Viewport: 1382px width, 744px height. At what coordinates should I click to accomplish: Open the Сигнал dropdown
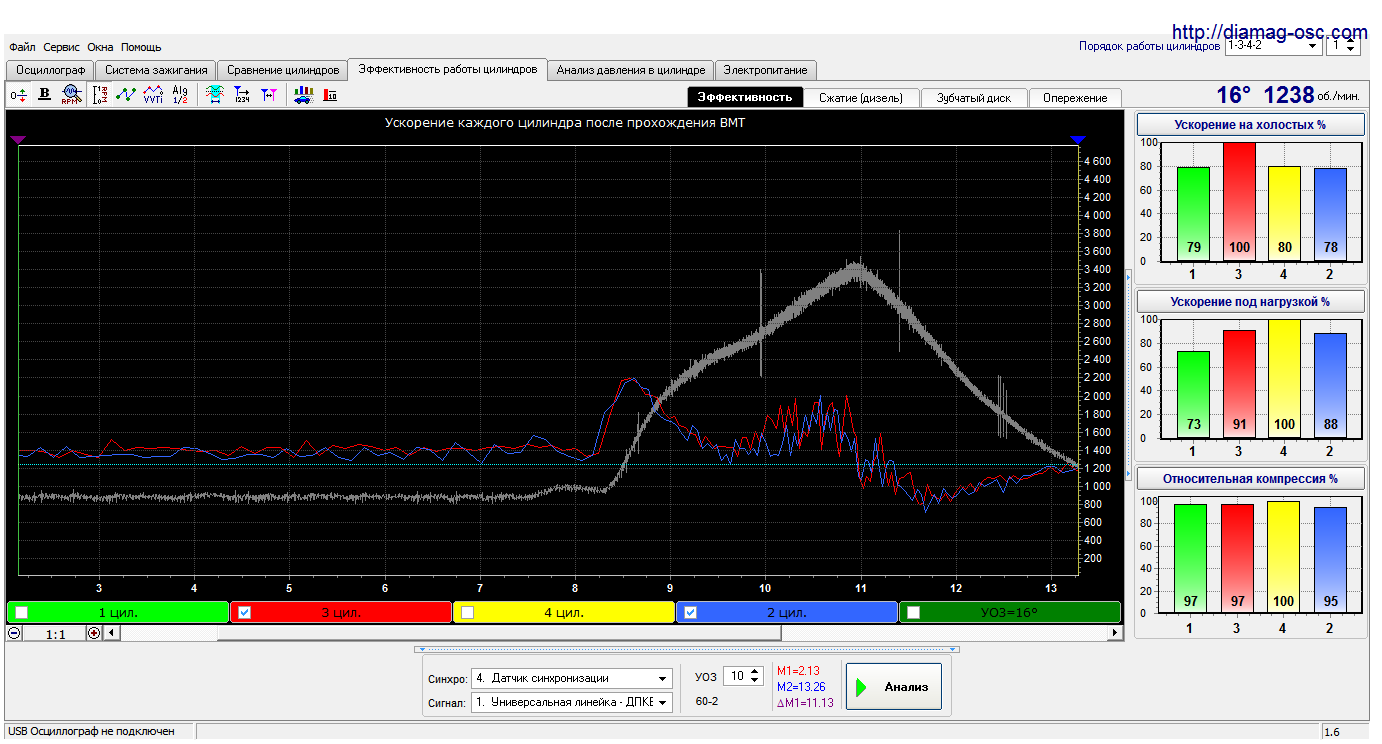tap(572, 702)
